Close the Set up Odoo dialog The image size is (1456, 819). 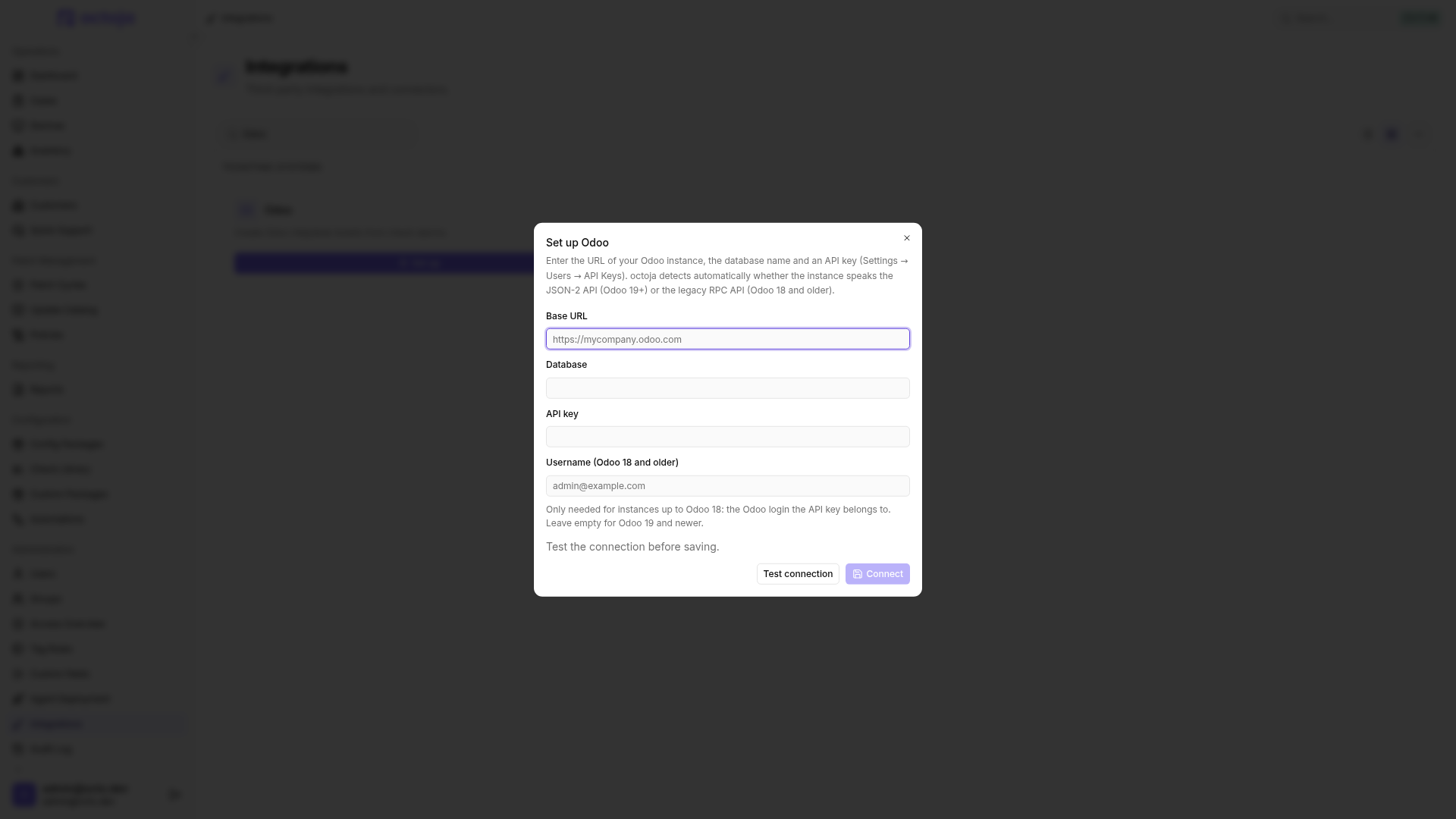[x=906, y=238]
